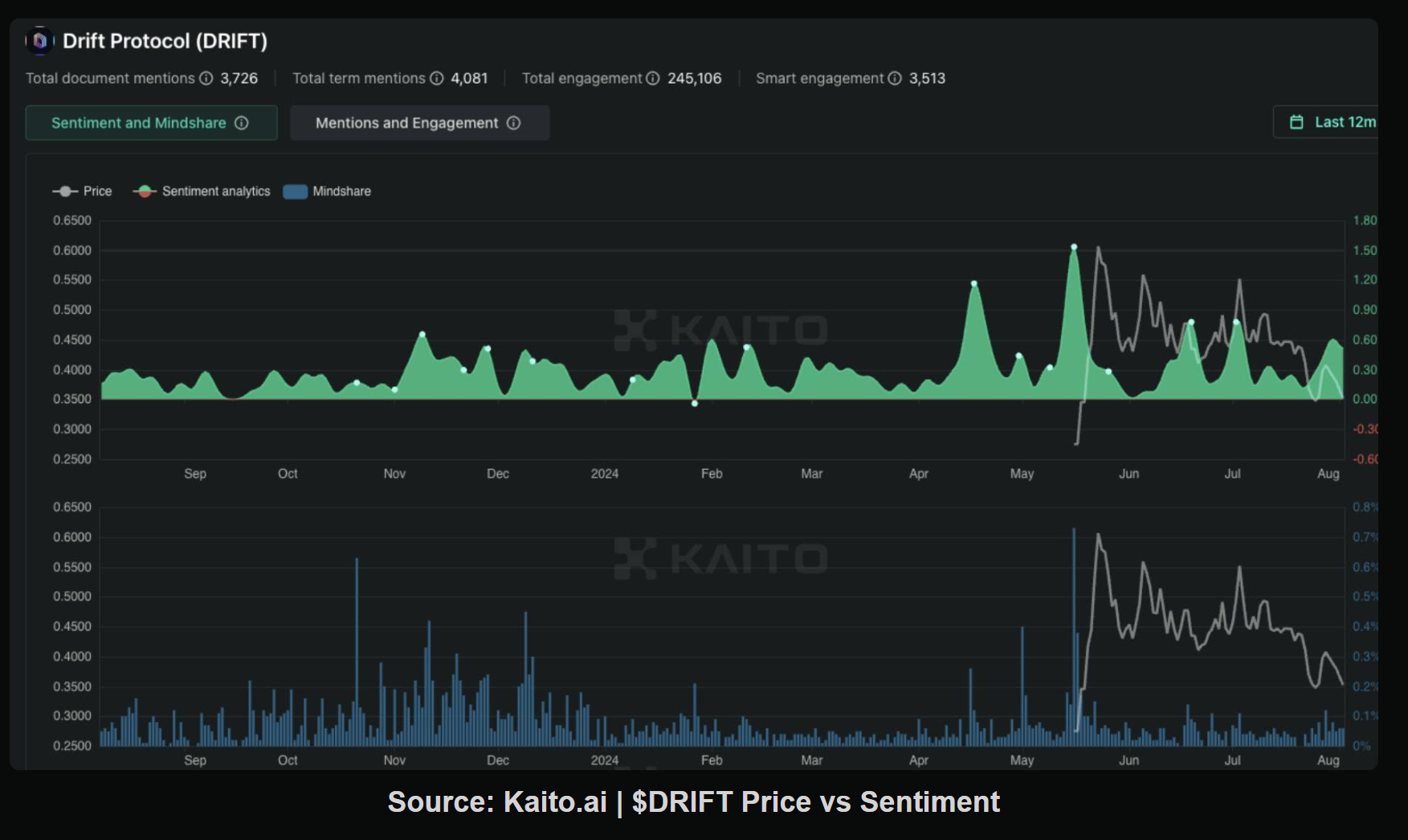Viewport: 1408px width, 840px height.
Task: Toggle Mindshare series in legend
Action: coord(328,191)
